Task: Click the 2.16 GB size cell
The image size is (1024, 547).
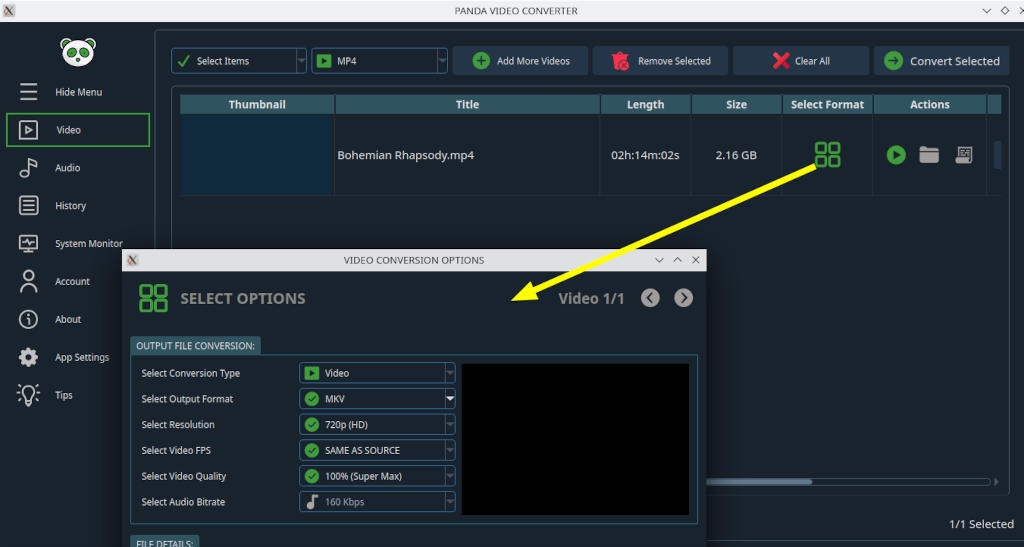Action: pos(736,155)
